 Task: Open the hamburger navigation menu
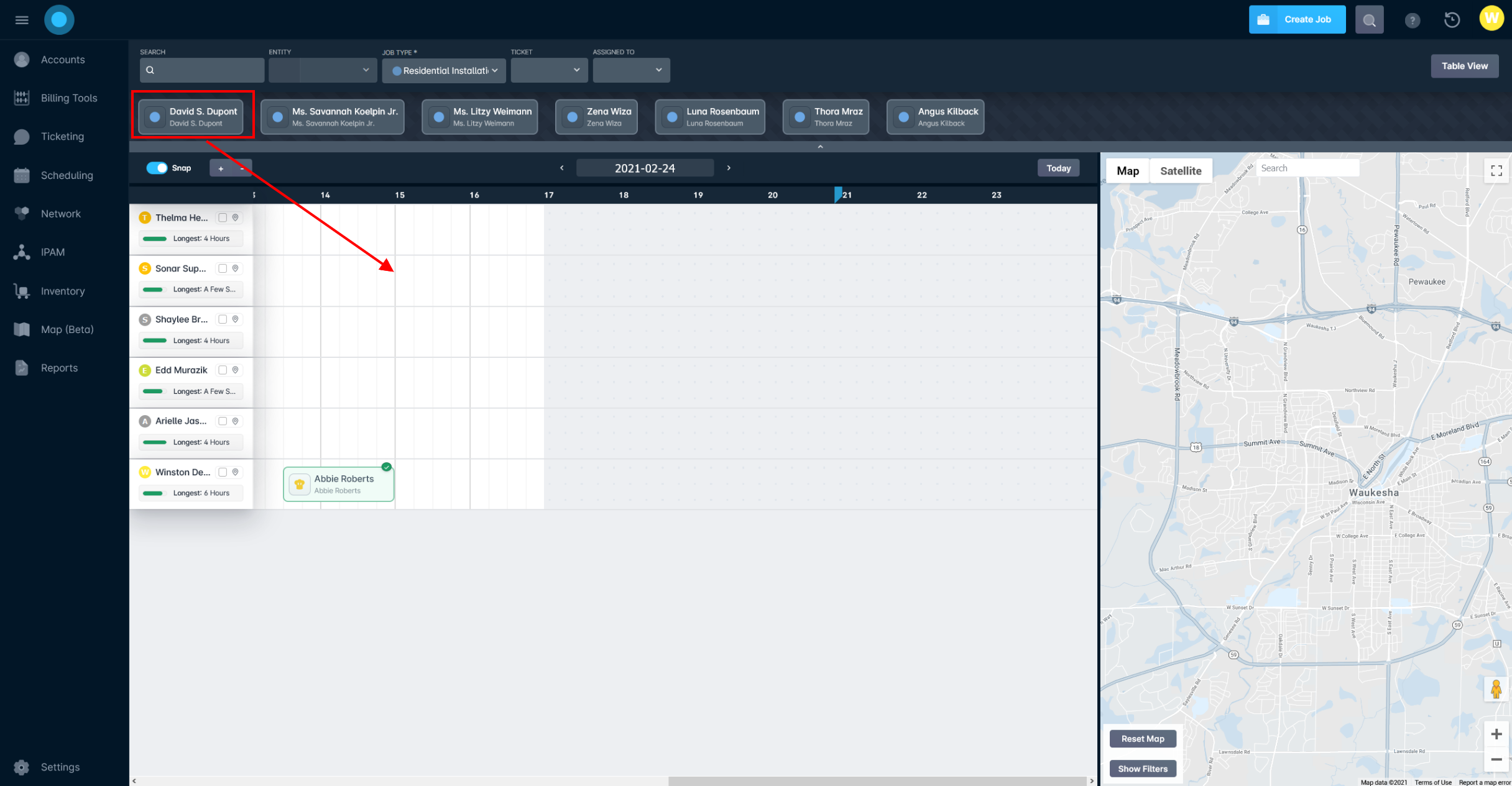click(x=22, y=20)
